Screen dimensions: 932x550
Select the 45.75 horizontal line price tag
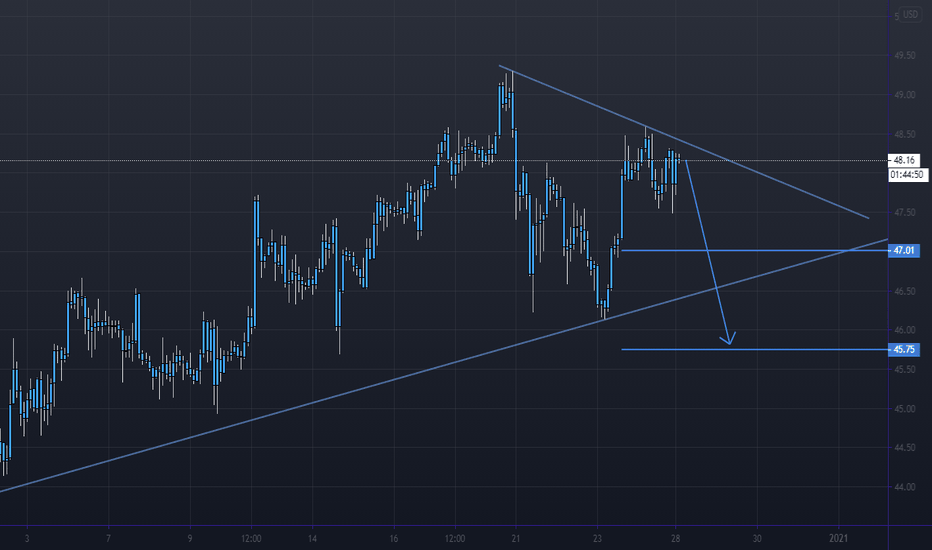[x=904, y=350]
